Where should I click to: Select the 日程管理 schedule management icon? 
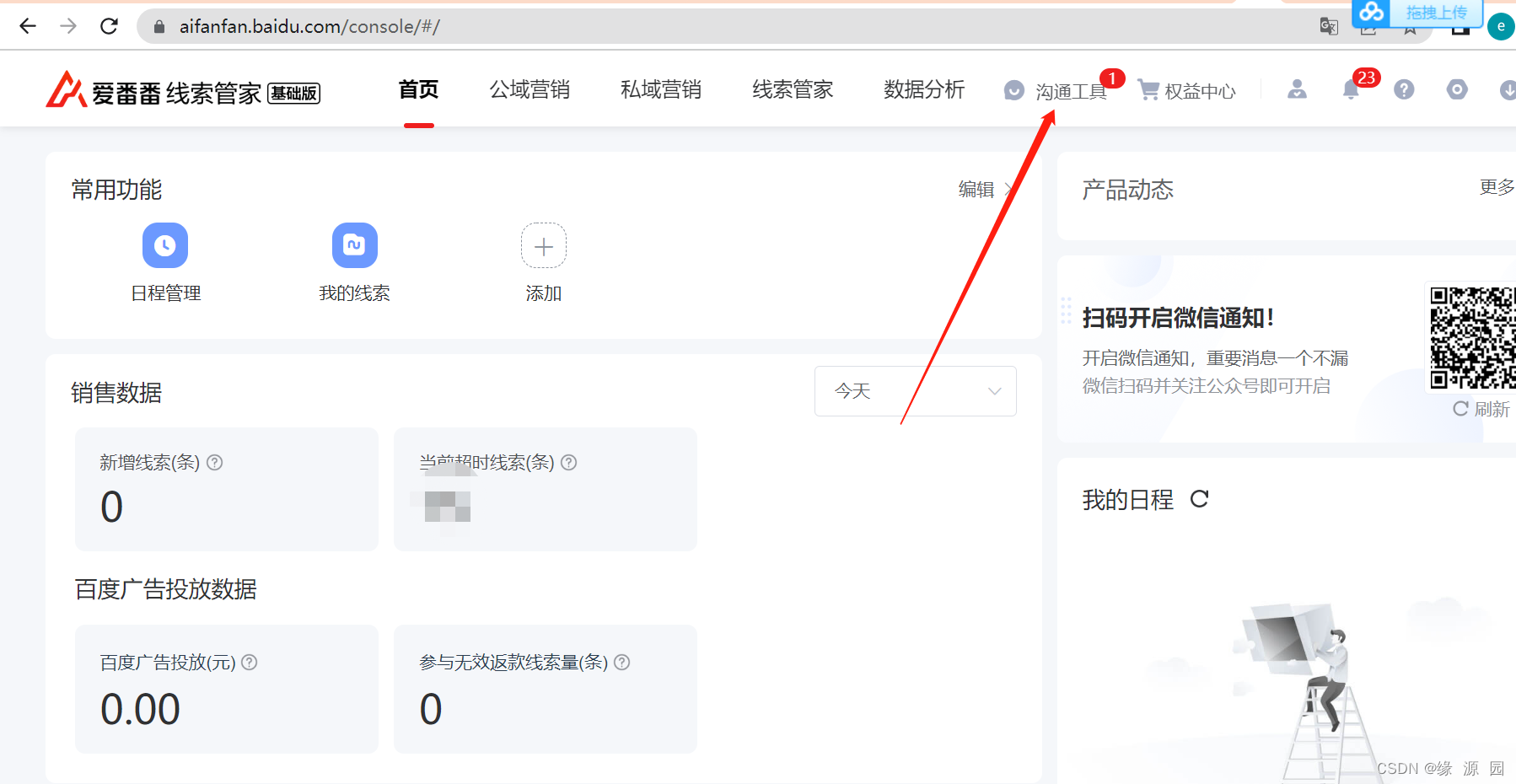pyautogui.click(x=165, y=245)
